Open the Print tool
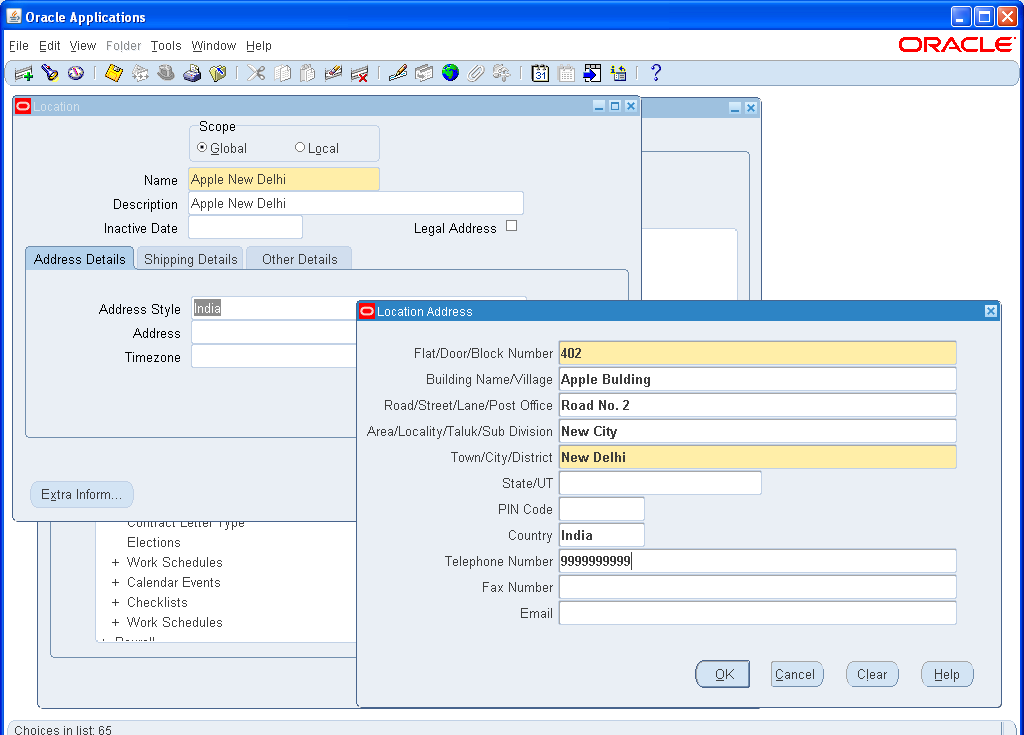The image size is (1024, 735). [193, 72]
